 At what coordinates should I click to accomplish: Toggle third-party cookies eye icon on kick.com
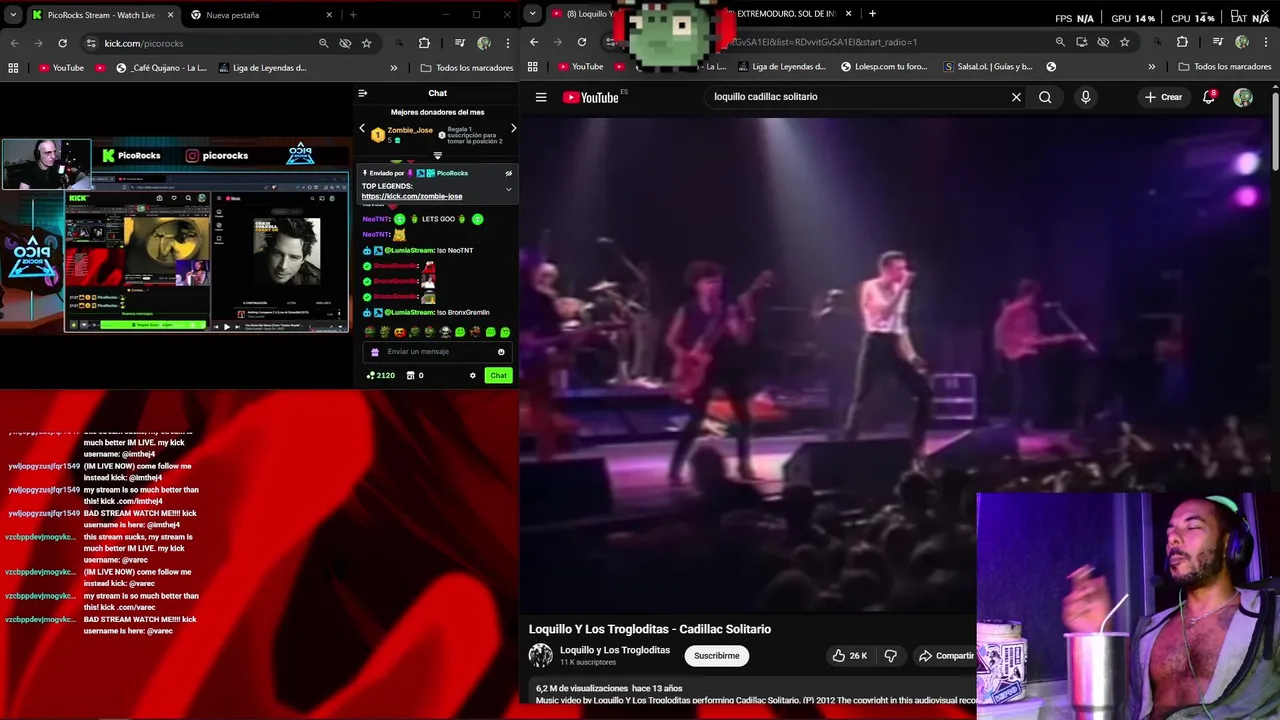[x=345, y=43]
